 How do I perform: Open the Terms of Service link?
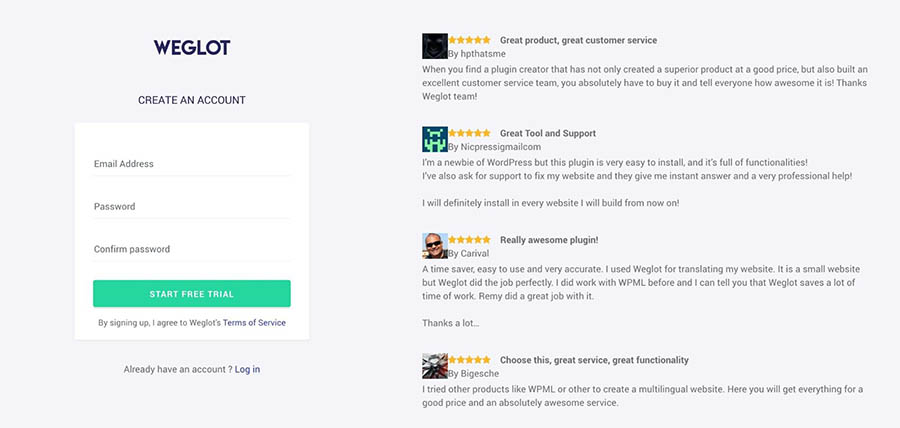pos(254,323)
